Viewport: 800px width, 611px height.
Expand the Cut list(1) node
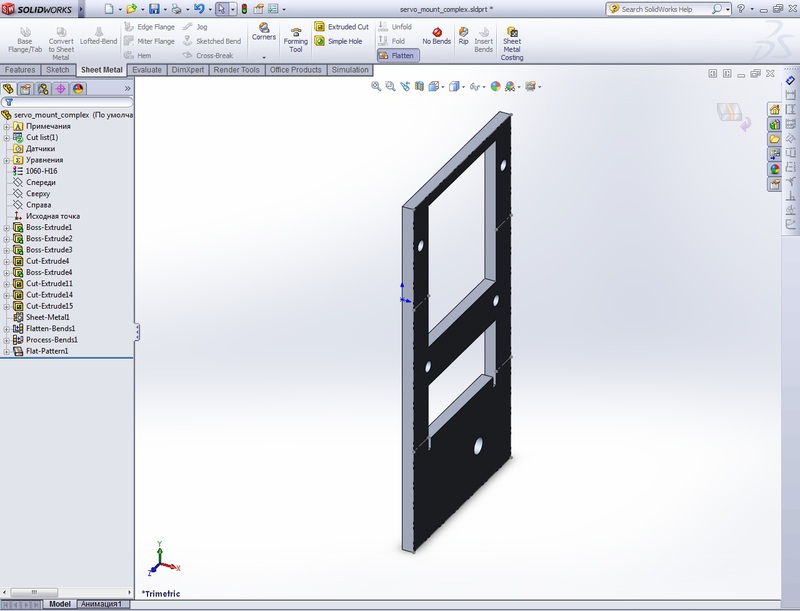click(6, 138)
